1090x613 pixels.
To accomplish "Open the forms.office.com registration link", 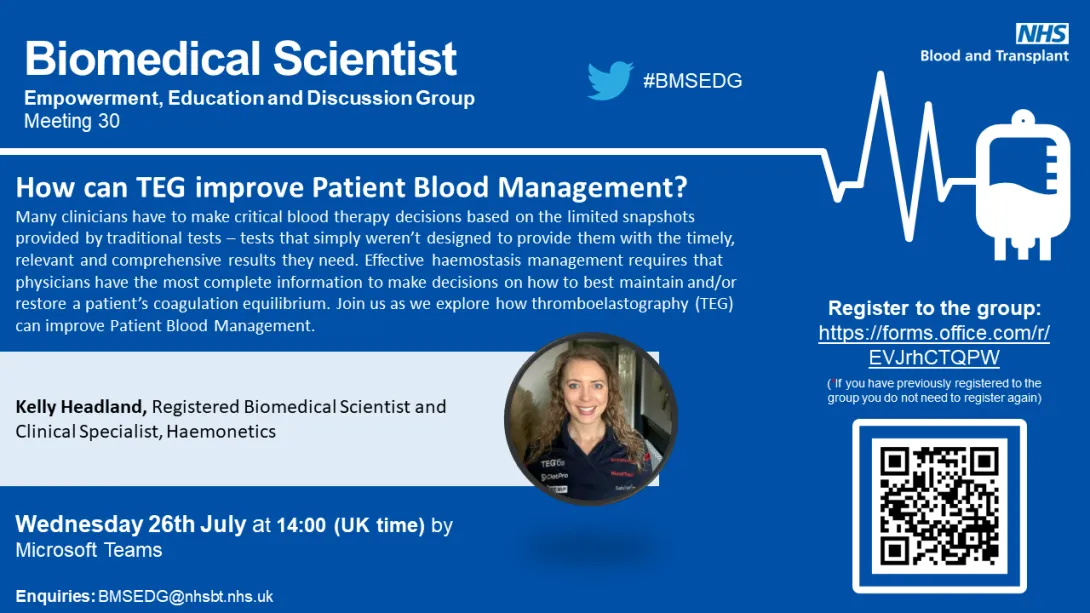I will point(934,345).
